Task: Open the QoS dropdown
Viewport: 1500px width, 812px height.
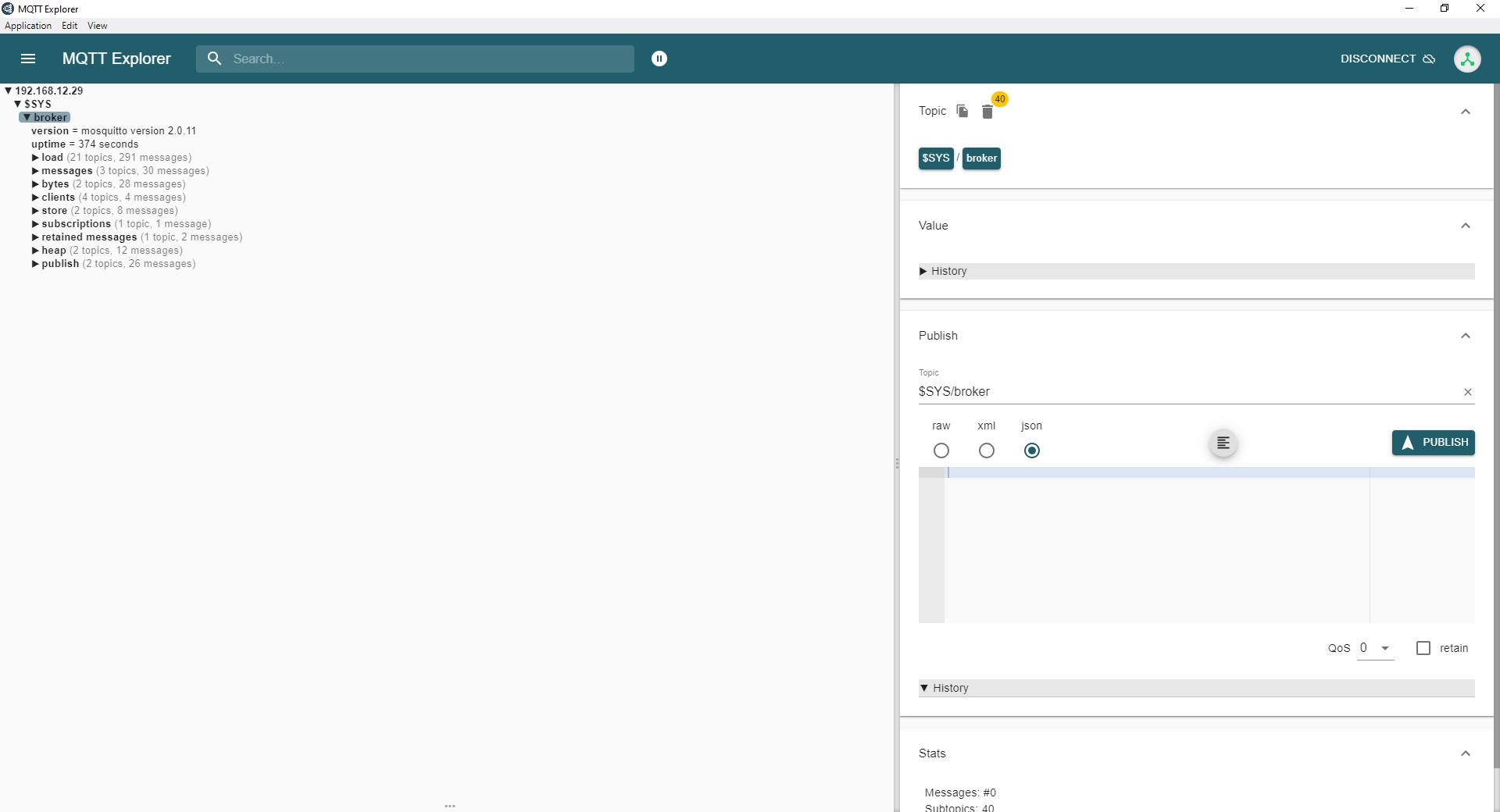Action: click(x=1376, y=648)
